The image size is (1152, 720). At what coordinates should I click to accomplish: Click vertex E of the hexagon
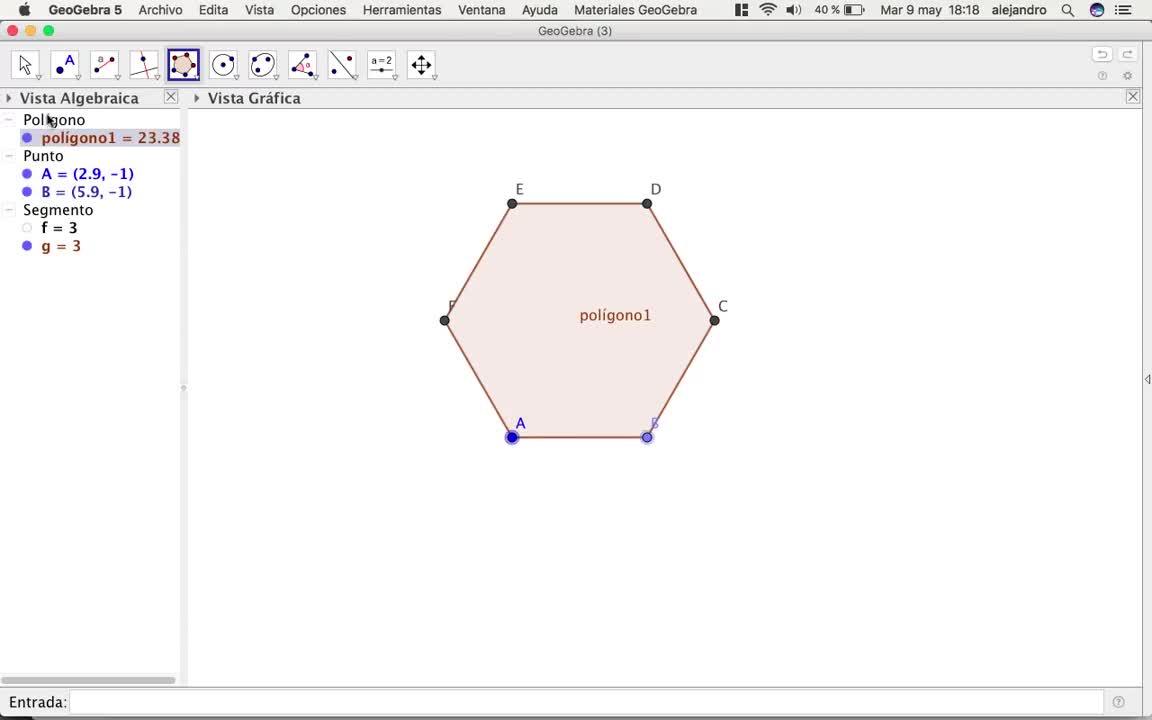point(512,204)
